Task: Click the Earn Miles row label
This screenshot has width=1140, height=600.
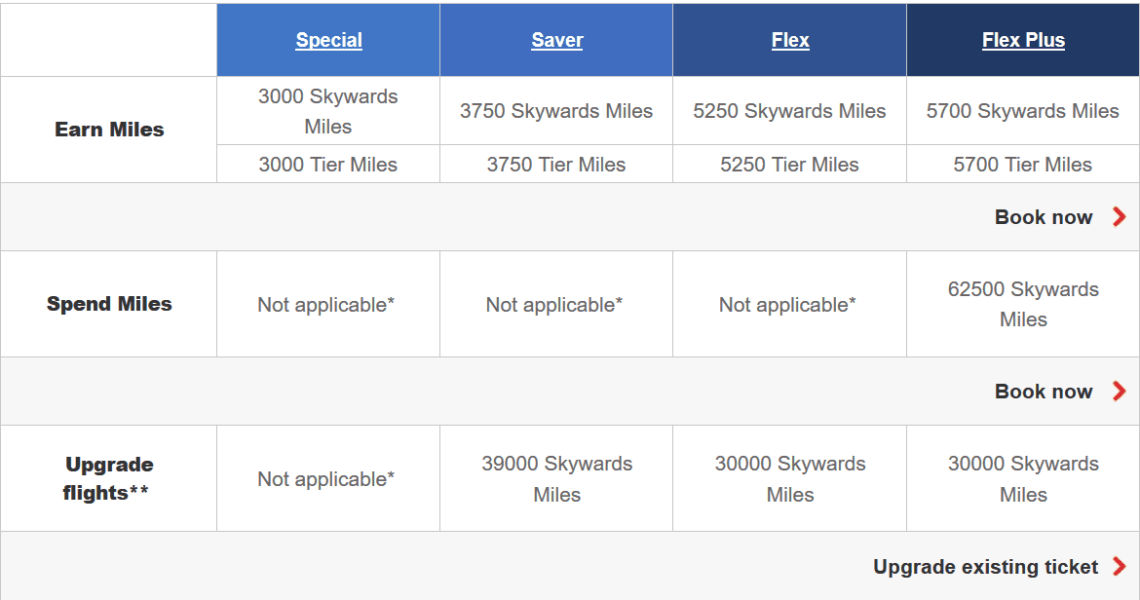Action: pos(108,129)
